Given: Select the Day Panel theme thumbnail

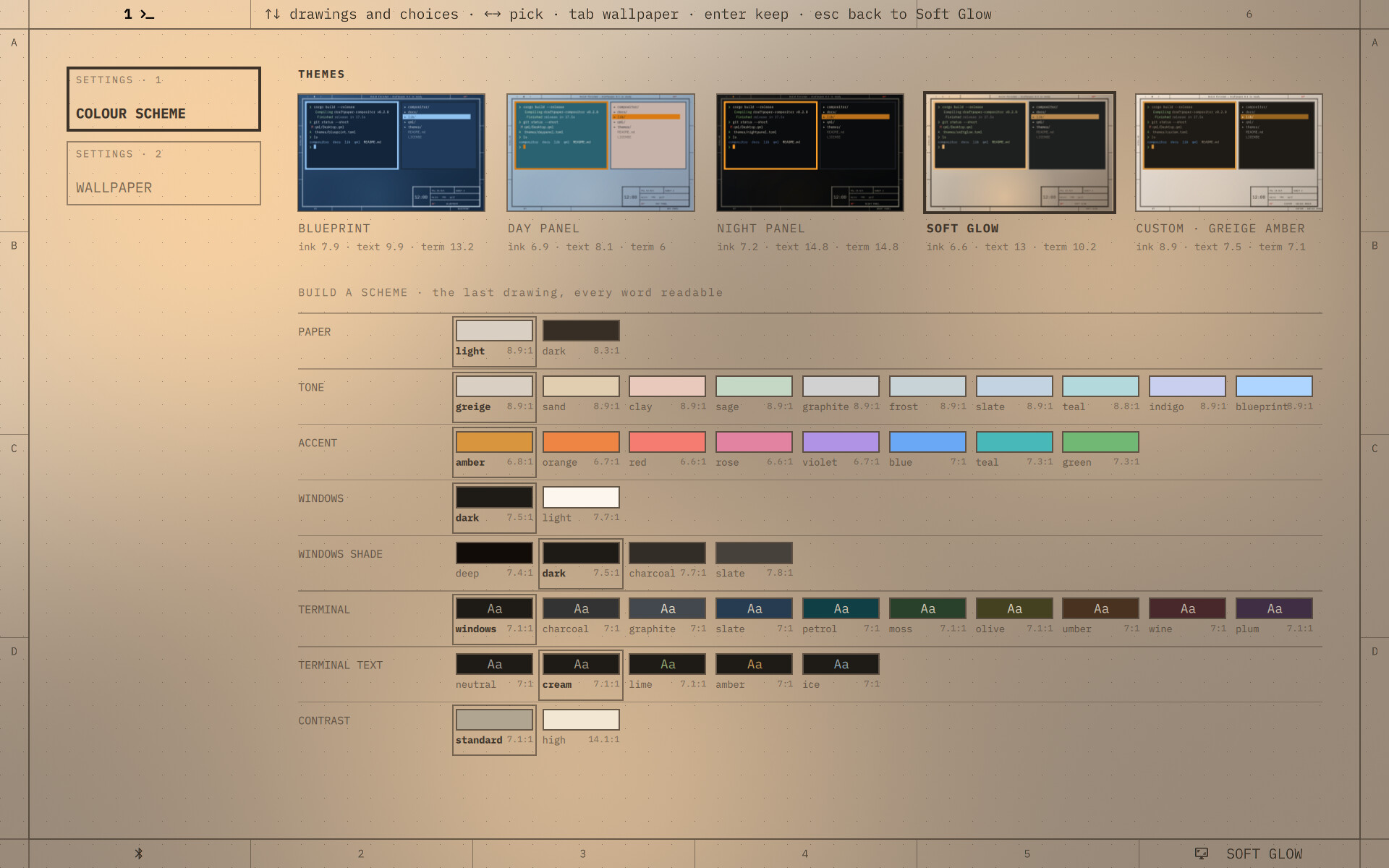Looking at the screenshot, I should [600, 153].
